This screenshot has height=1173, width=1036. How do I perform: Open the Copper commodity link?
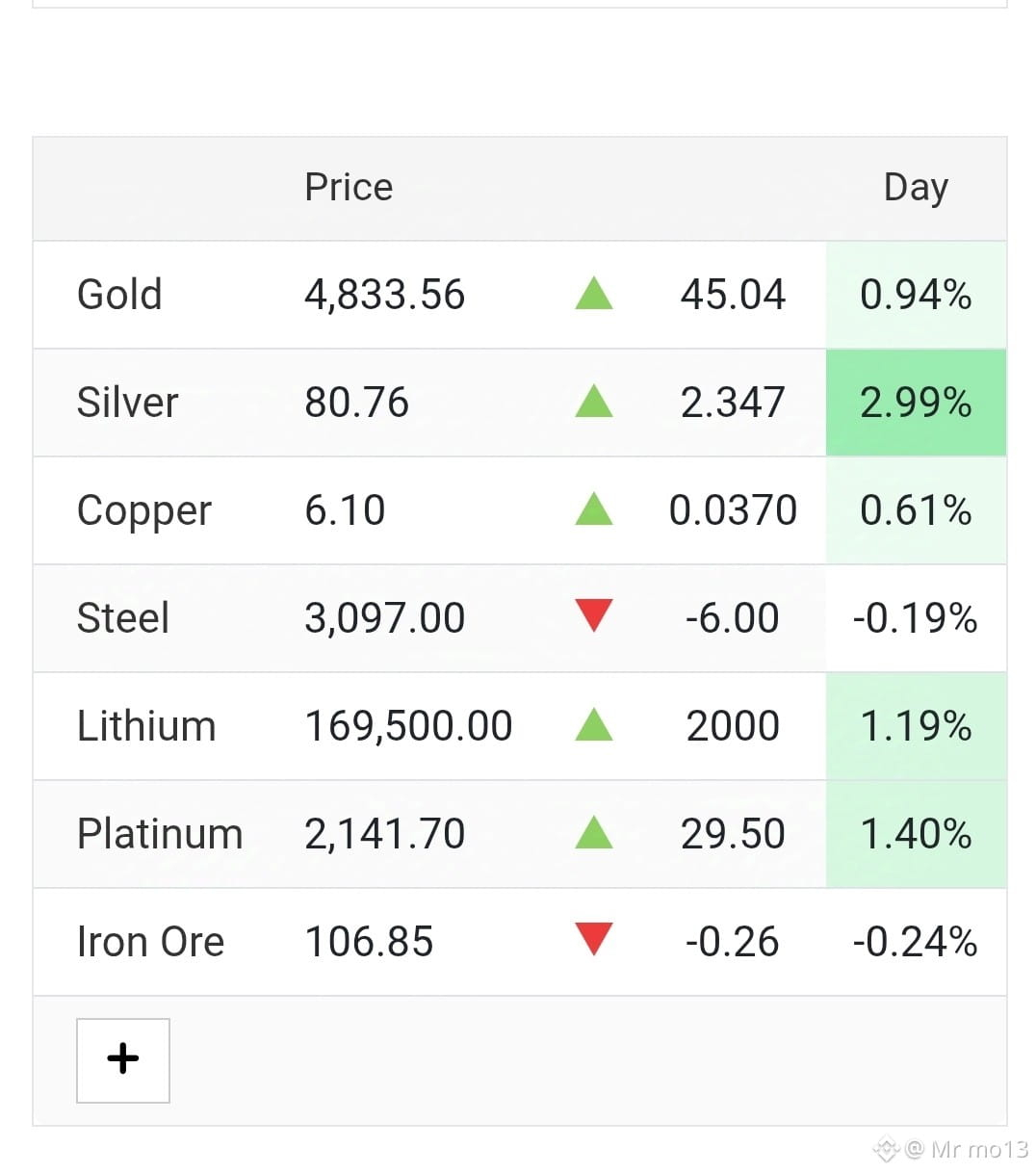144,512
